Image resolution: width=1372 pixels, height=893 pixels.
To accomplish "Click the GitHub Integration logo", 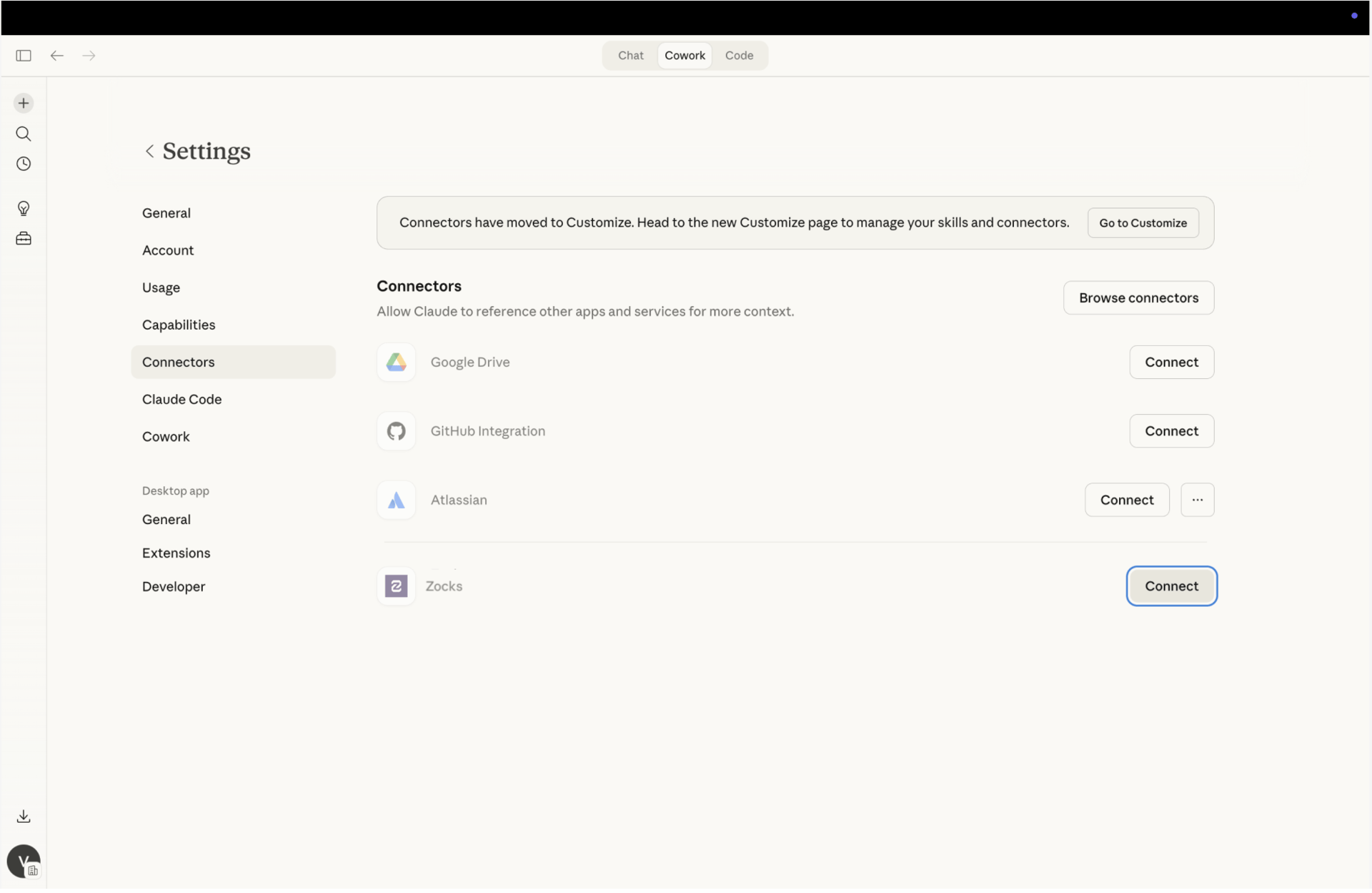I will point(396,431).
